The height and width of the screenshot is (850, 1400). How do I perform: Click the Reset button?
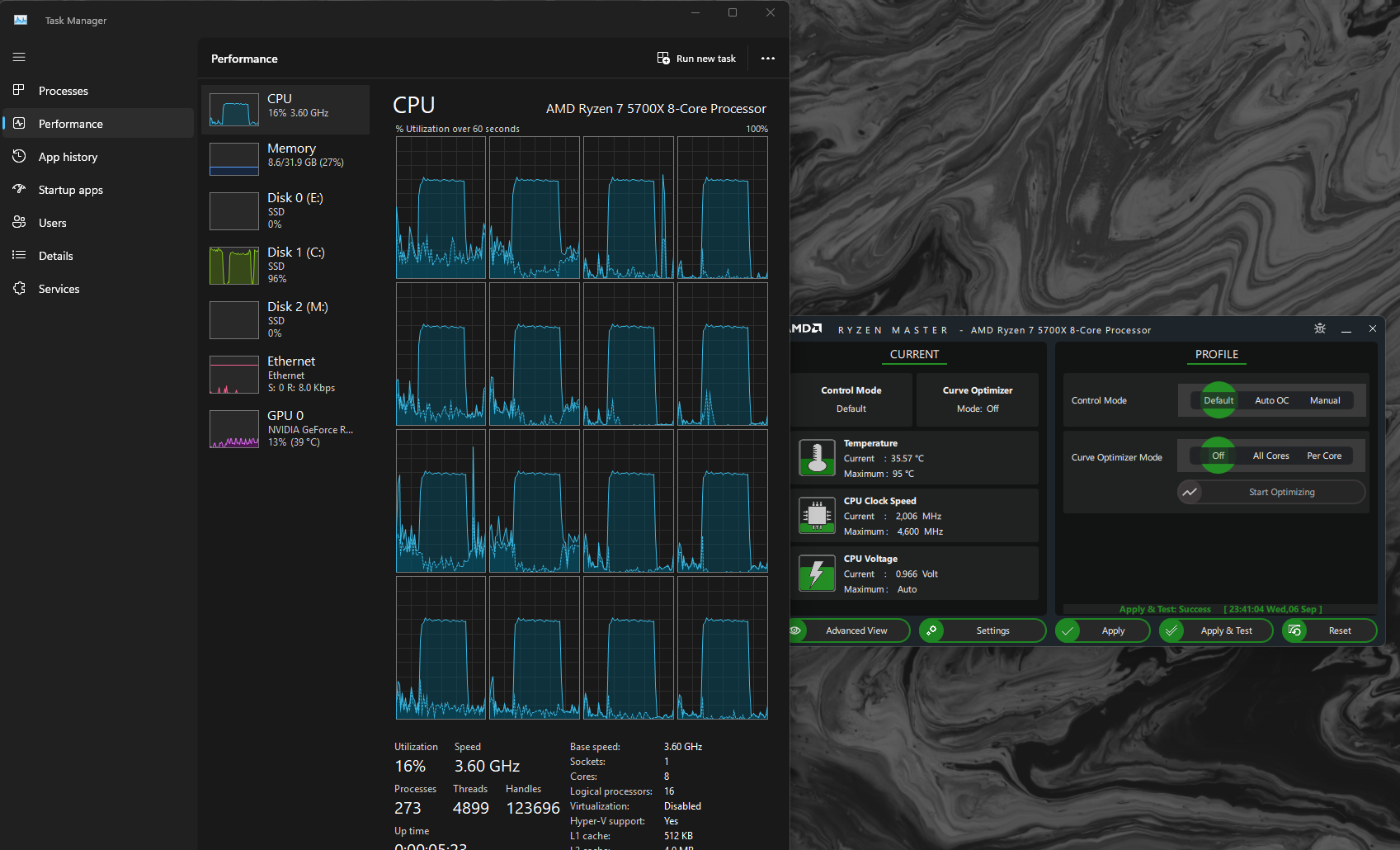point(1330,630)
